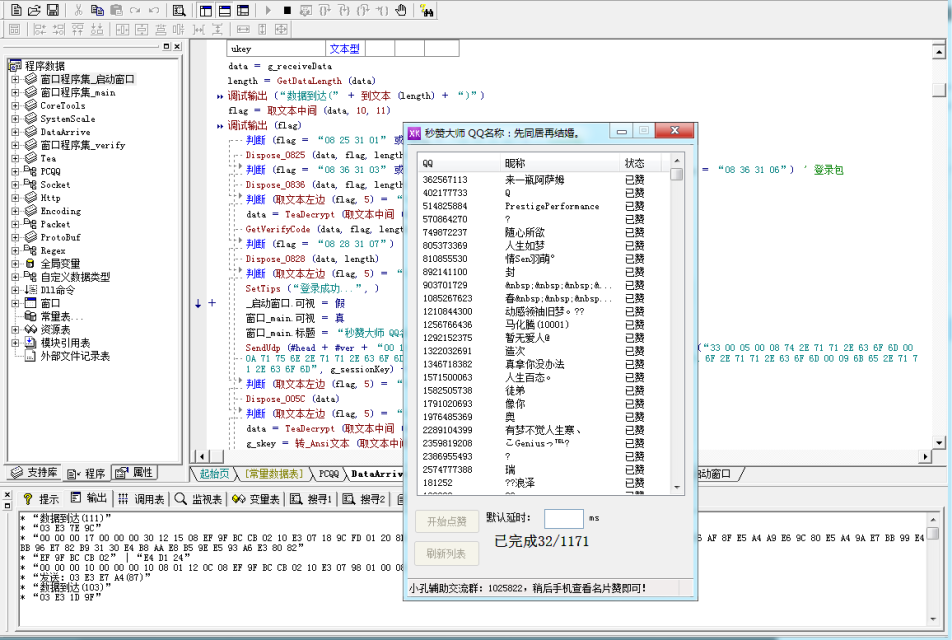952x640 pixels.
Task: Select the ProtoBuf tree item
Action: [x=60, y=237]
